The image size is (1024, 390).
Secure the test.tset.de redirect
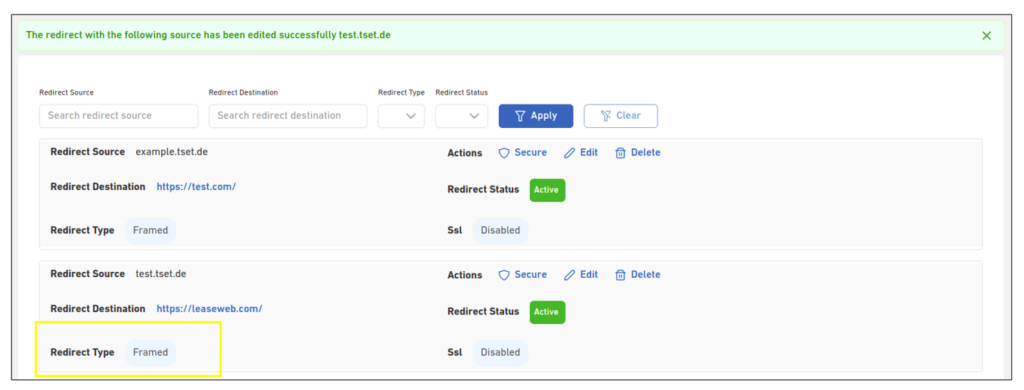(x=522, y=274)
